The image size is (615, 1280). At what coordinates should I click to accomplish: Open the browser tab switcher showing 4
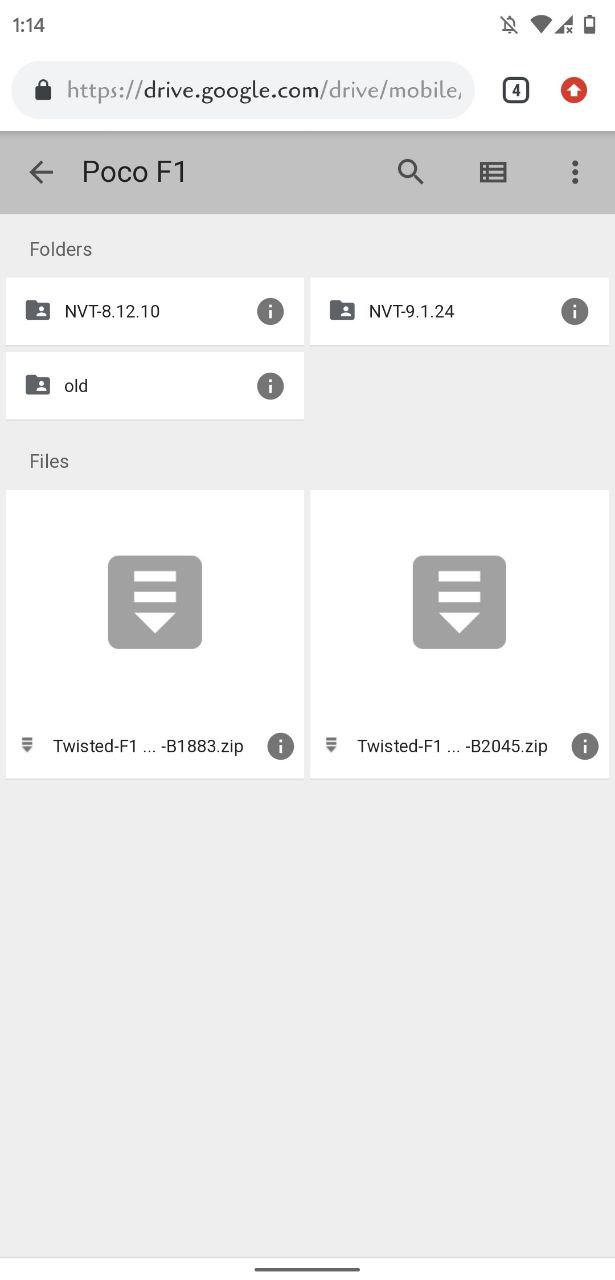[x=515, y=91]
